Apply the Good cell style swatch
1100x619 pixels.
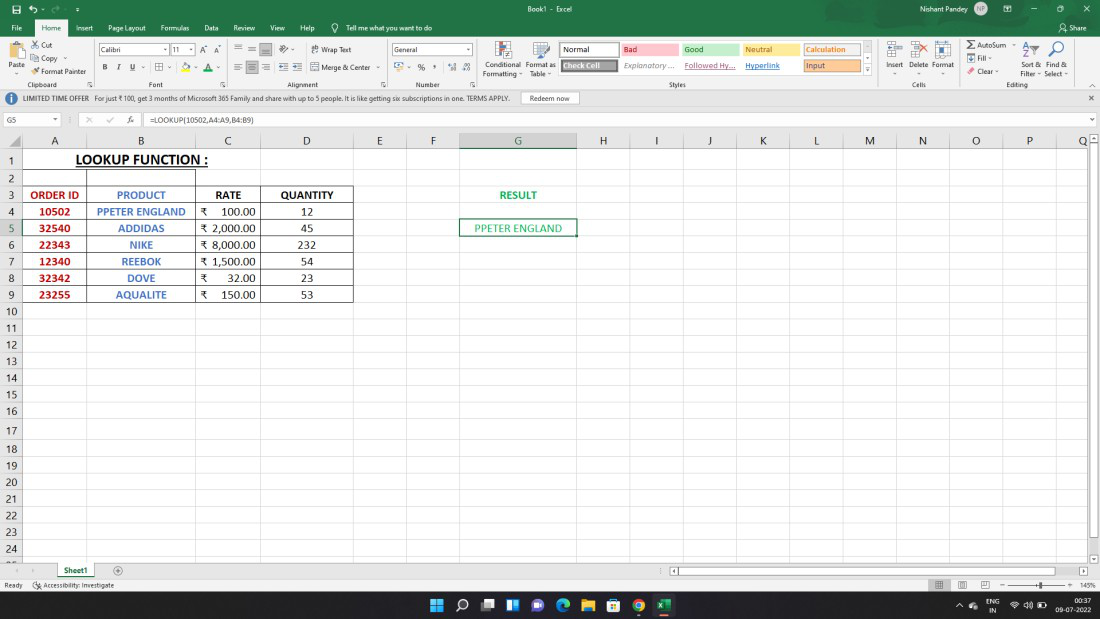coord(711,49)
